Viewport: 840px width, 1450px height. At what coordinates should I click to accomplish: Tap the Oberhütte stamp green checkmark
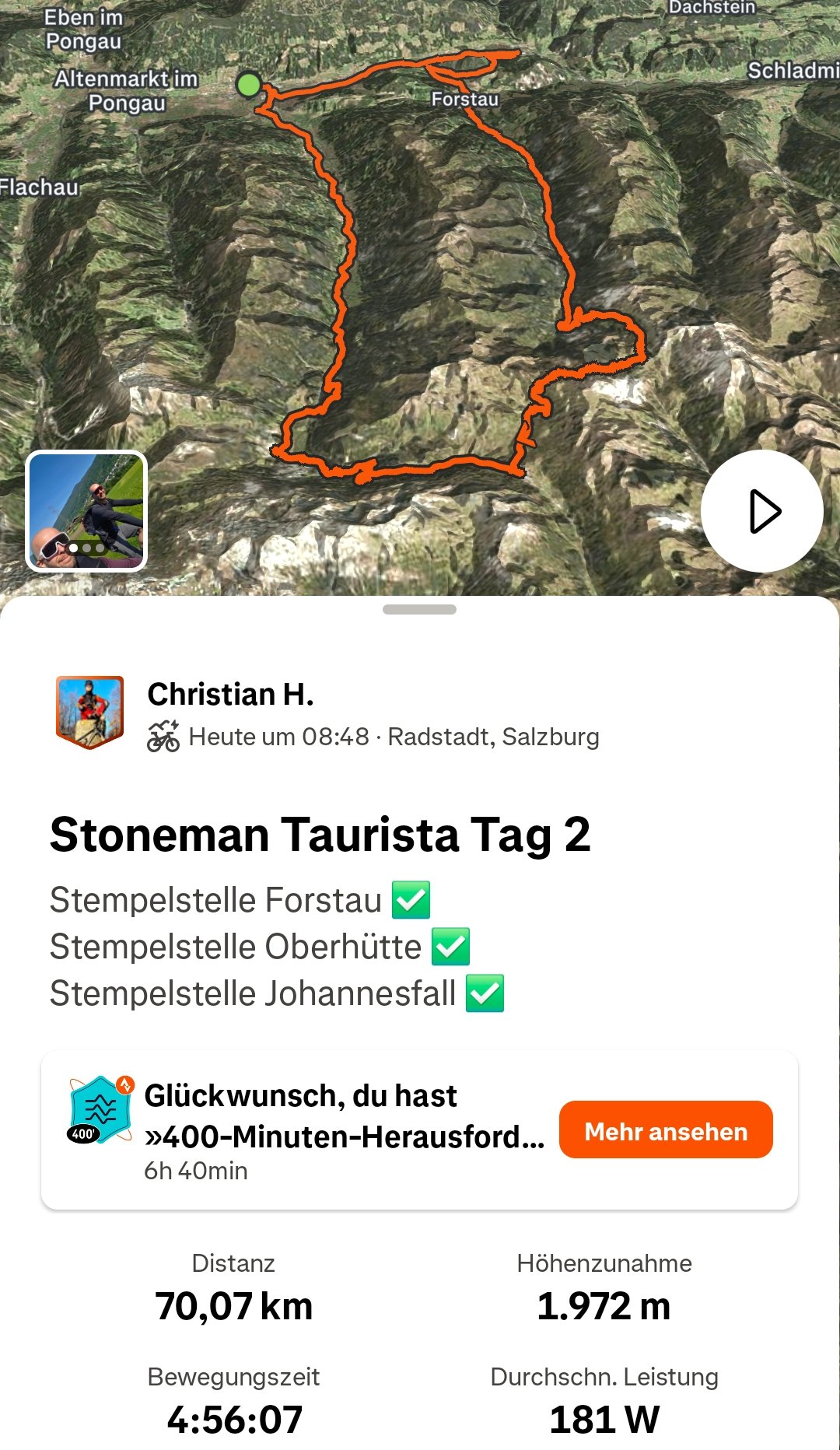coord(450,947)
